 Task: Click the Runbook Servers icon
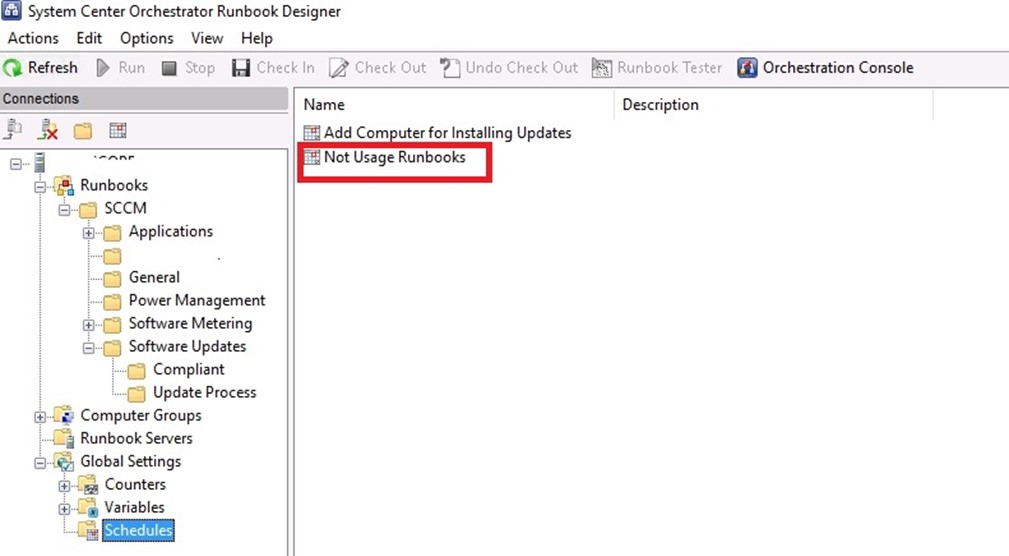click(64, 439)
